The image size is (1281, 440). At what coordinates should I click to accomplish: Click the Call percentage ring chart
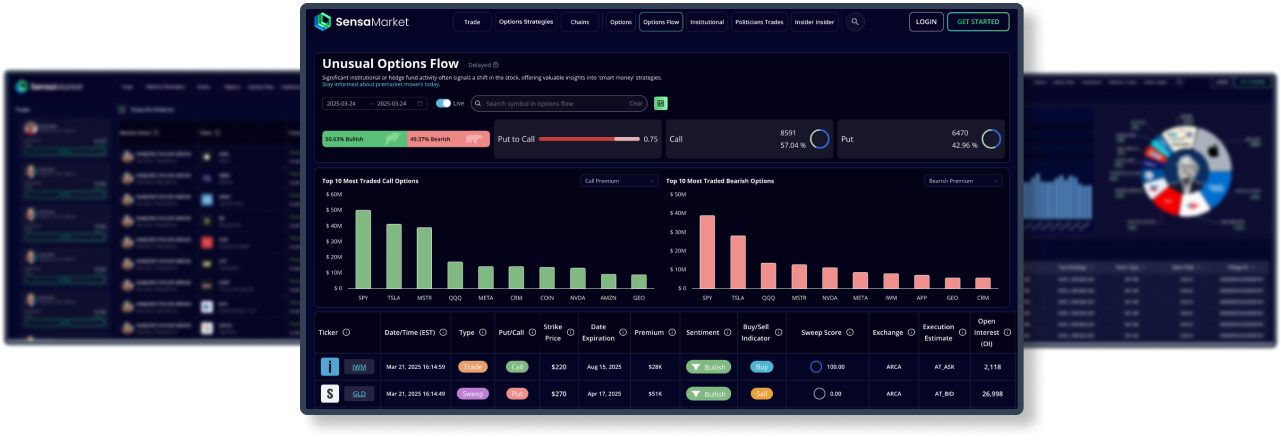pos(820,139)
